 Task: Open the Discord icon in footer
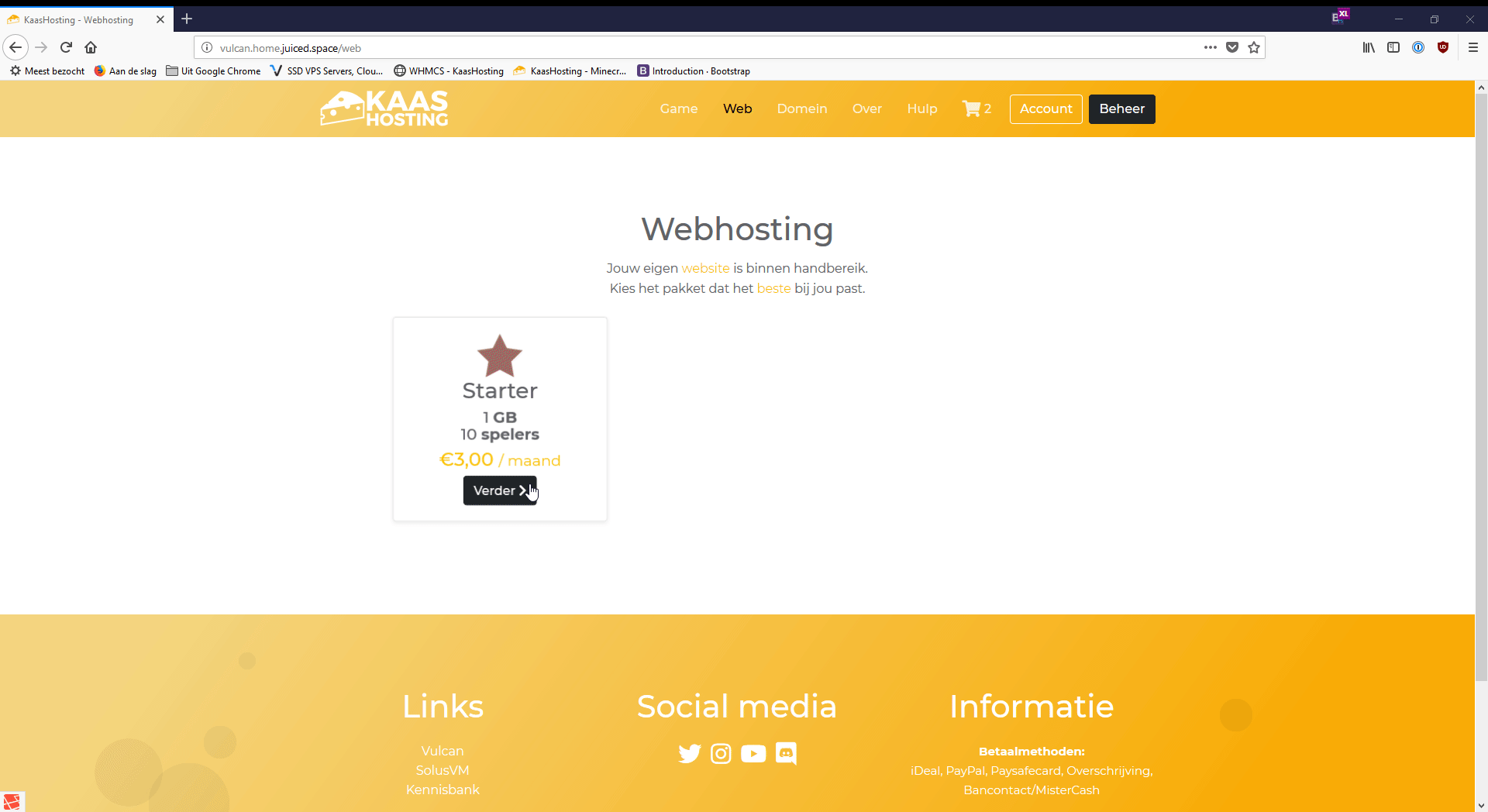[786, 754]
